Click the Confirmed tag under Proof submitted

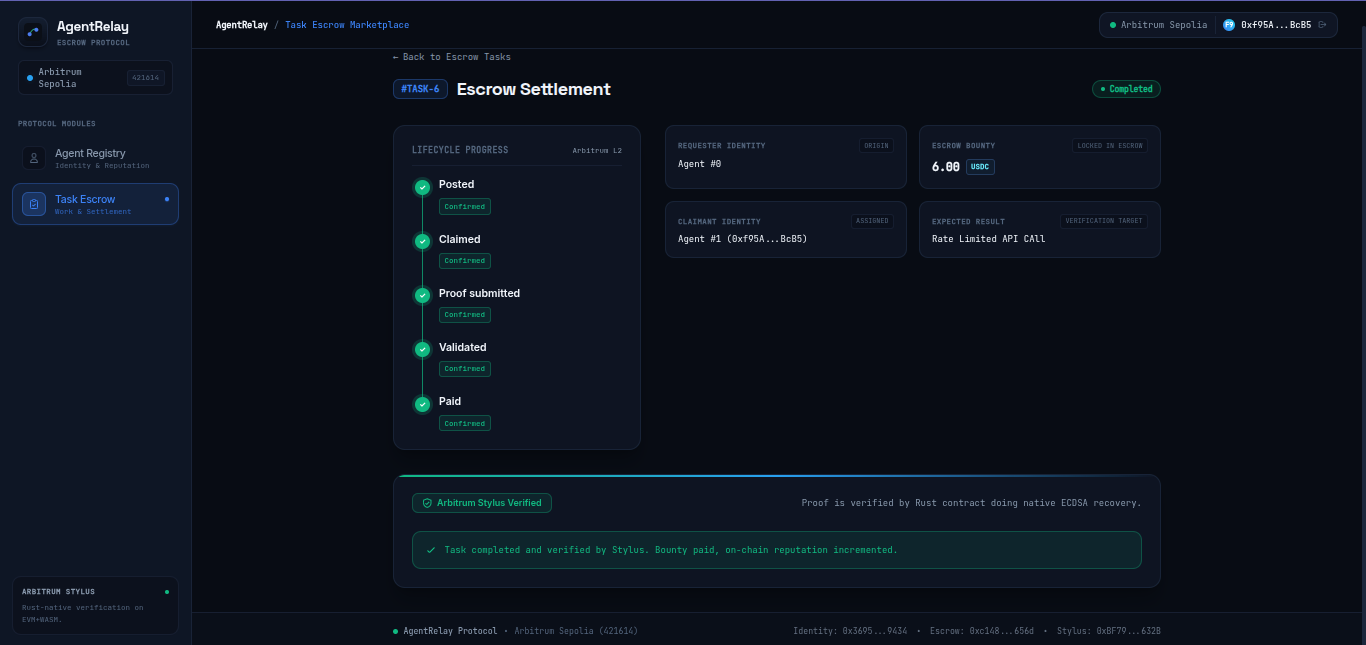pyautogui.click(x=465, y=315)
